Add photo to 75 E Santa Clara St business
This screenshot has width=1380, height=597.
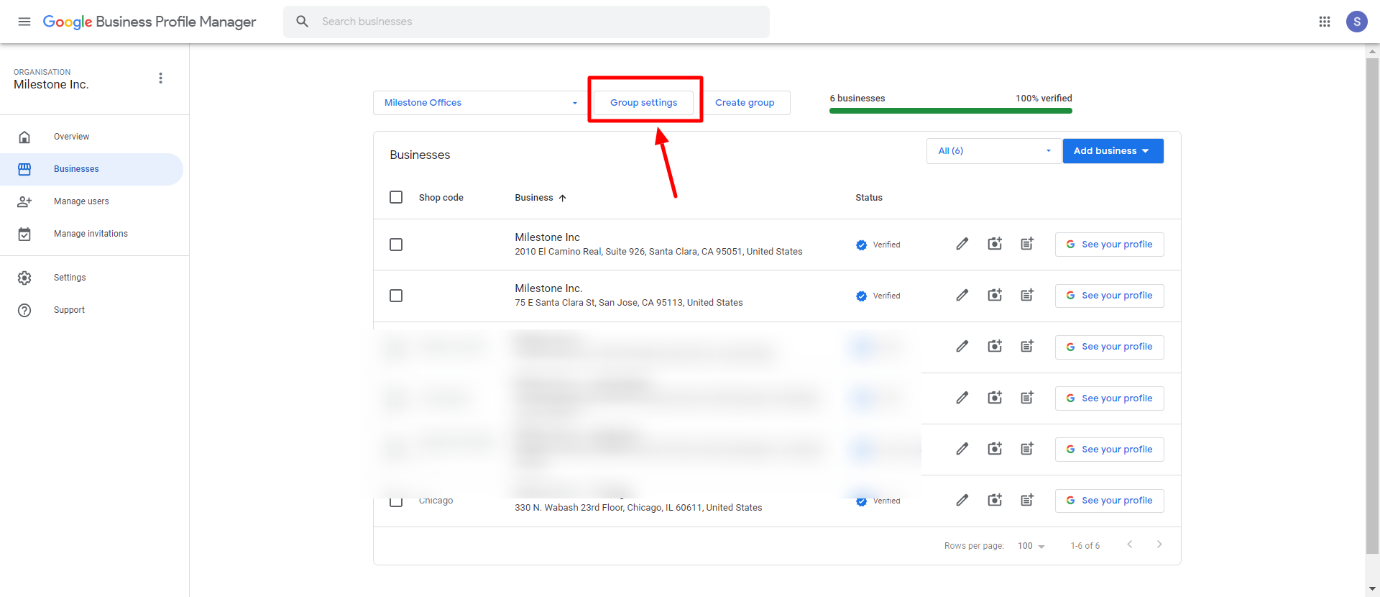995,295
